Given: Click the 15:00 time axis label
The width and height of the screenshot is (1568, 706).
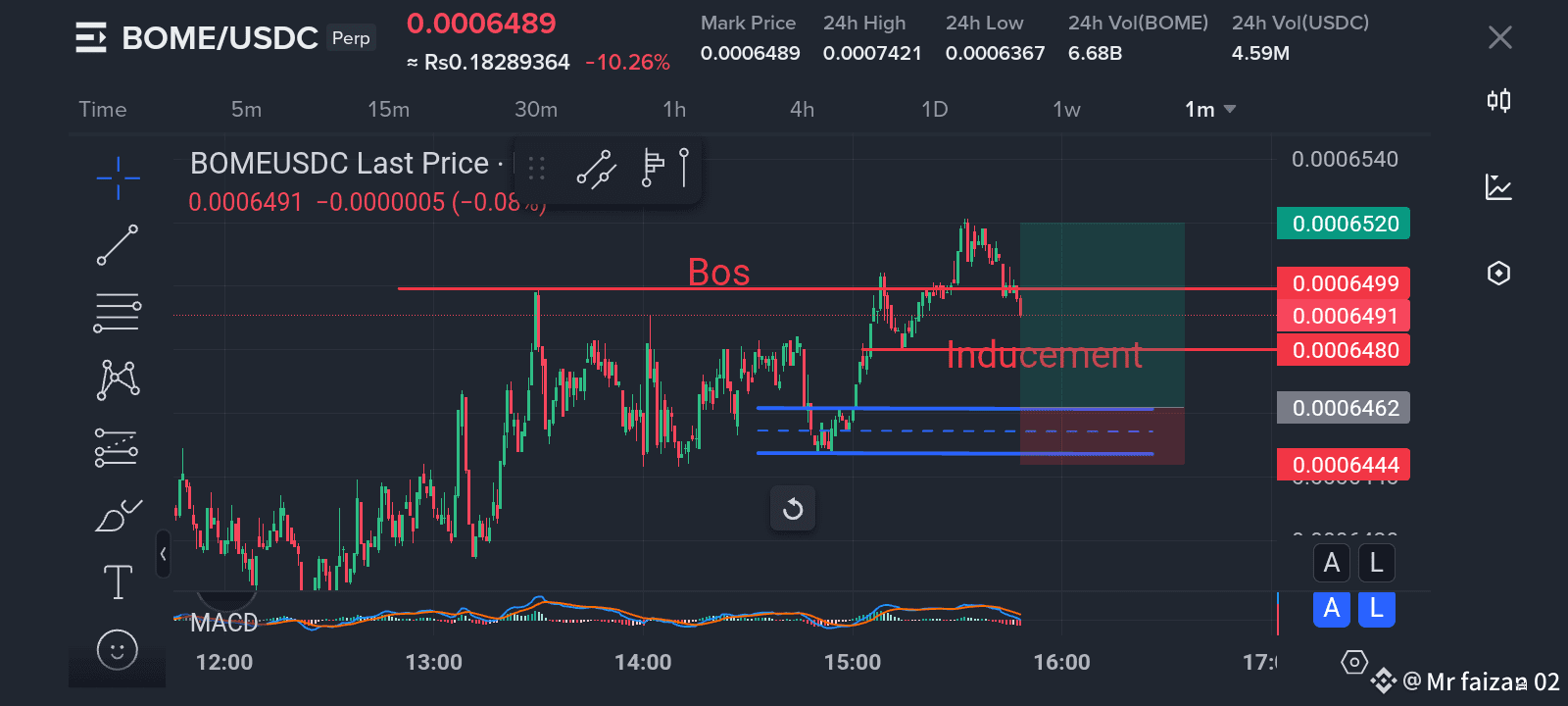Looking at the screenshot, I should coord(852,662).
